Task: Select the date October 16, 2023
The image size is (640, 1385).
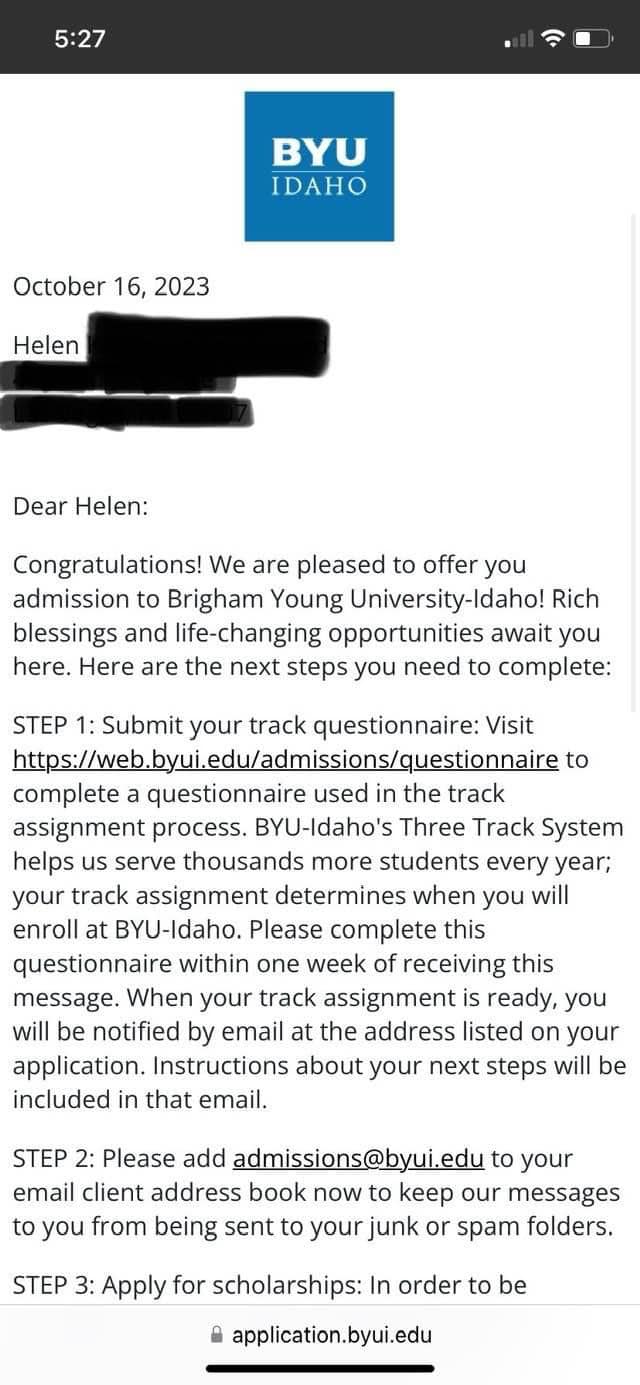Action: (x=111, y=286)
